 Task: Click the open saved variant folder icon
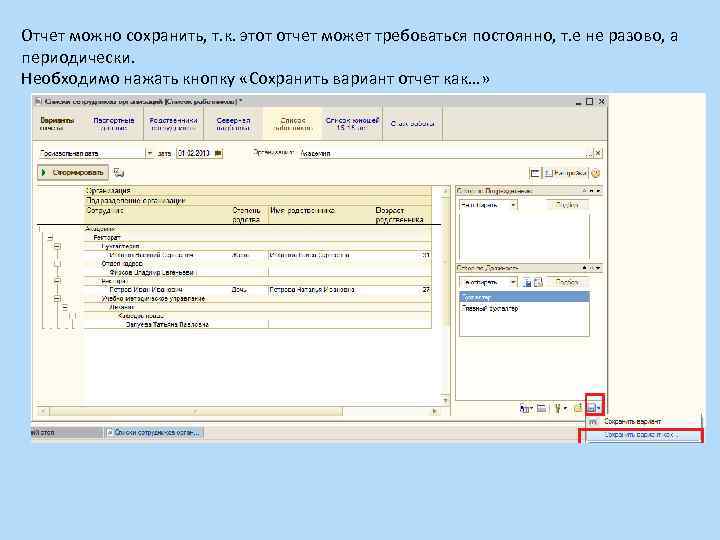[578, 408]
